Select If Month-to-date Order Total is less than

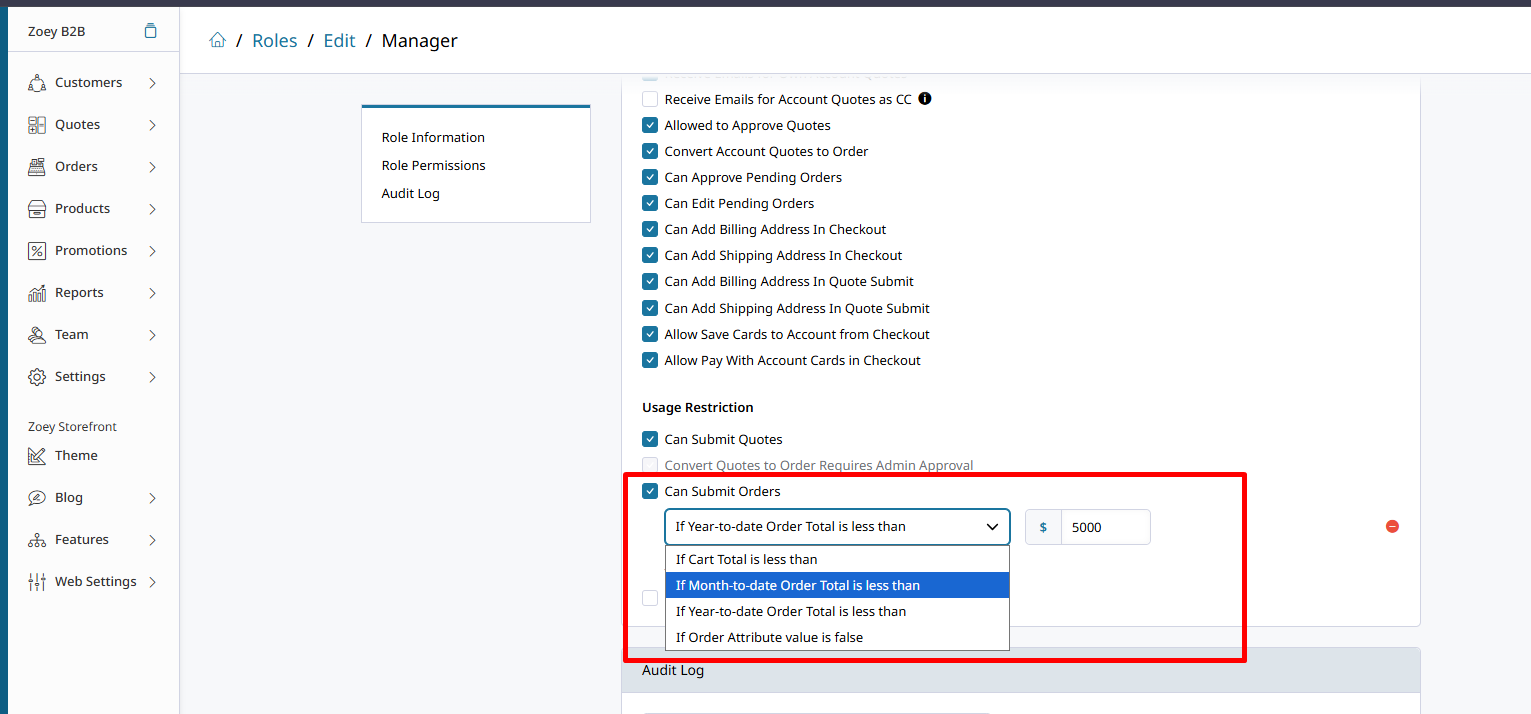point(837,585)
